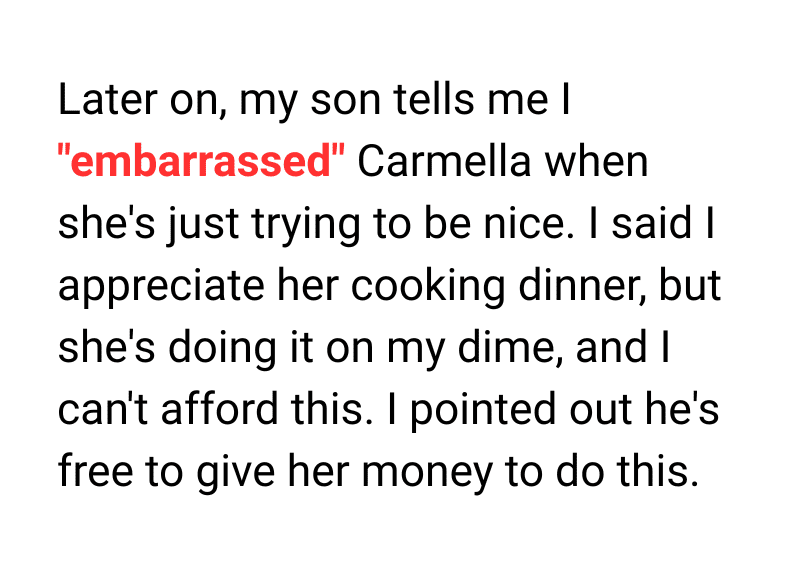Select the word "son"
Screen dimensions: 800x570
coord(336,100)
